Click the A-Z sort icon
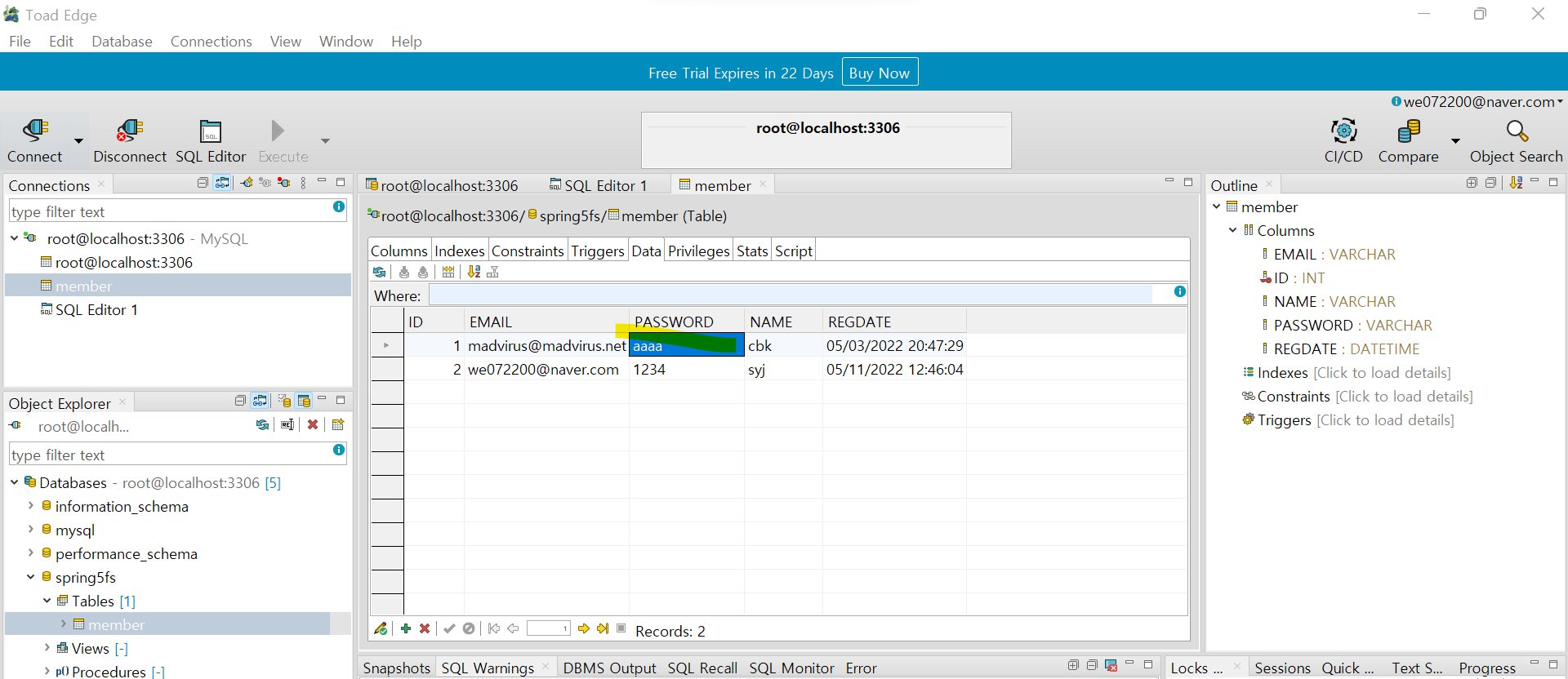Viewport: 1568px width, 679px height. pyautogui.click(x=474, y=272)
